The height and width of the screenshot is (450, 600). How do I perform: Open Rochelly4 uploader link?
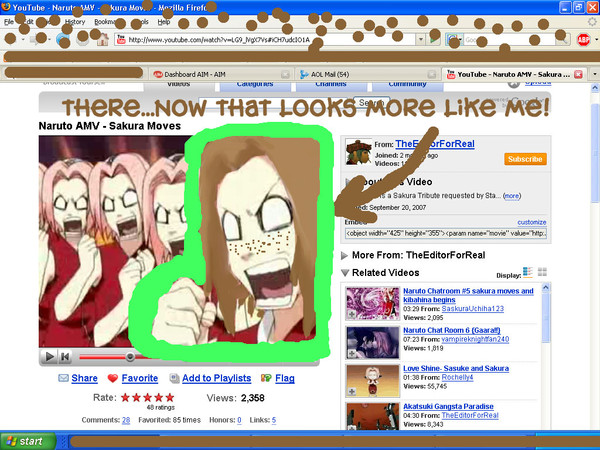tap(457, 378)
